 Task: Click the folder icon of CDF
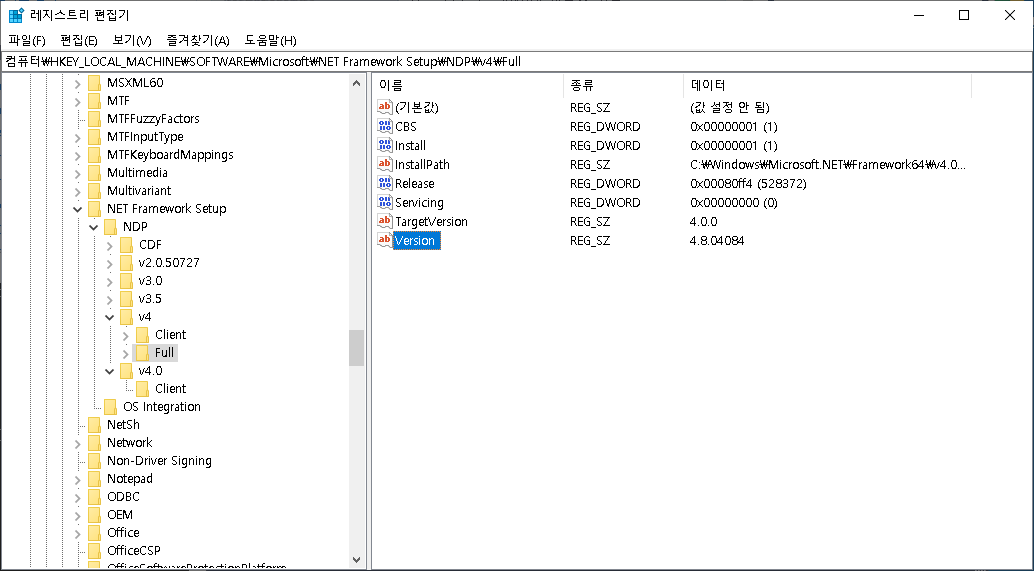pyautogui.click(x=127, y=245)
